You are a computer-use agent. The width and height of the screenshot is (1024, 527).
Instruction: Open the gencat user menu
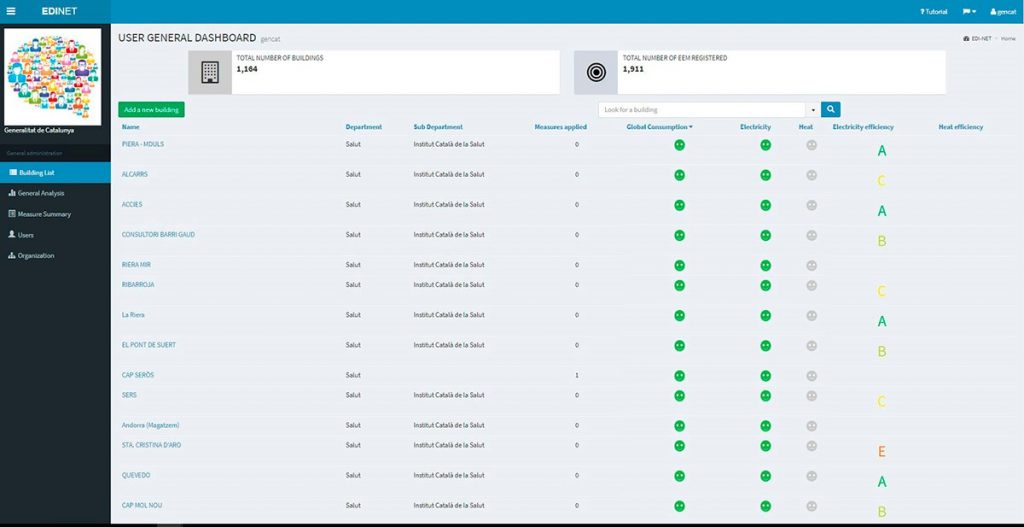point(1002,11)
